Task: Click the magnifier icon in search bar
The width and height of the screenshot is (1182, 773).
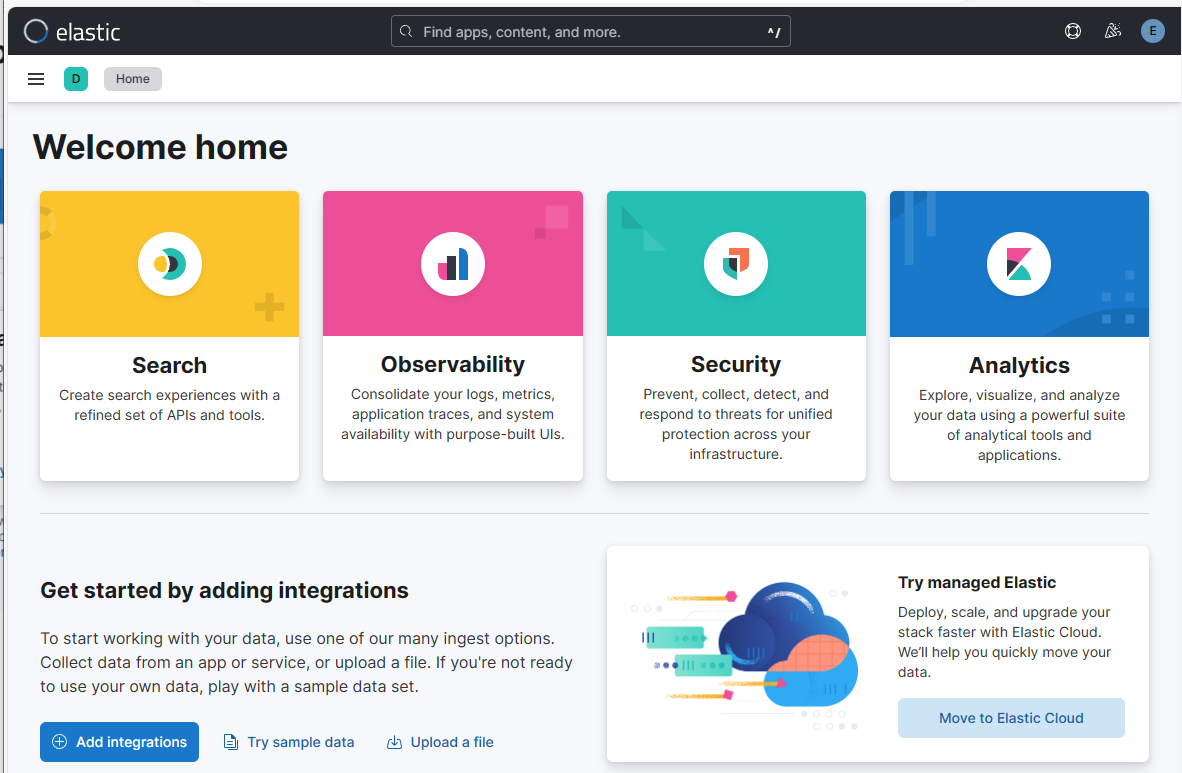Action: (406, 32)
